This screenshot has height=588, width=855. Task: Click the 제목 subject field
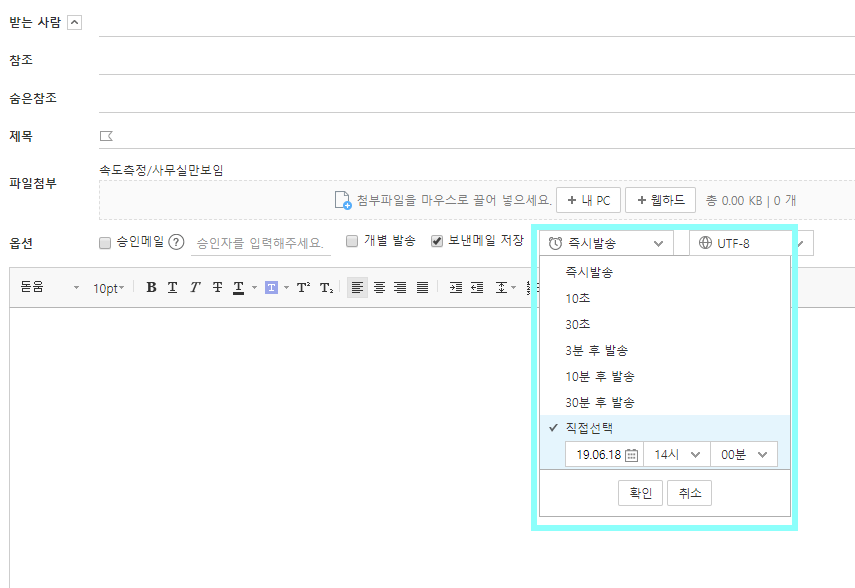(485, 136)
